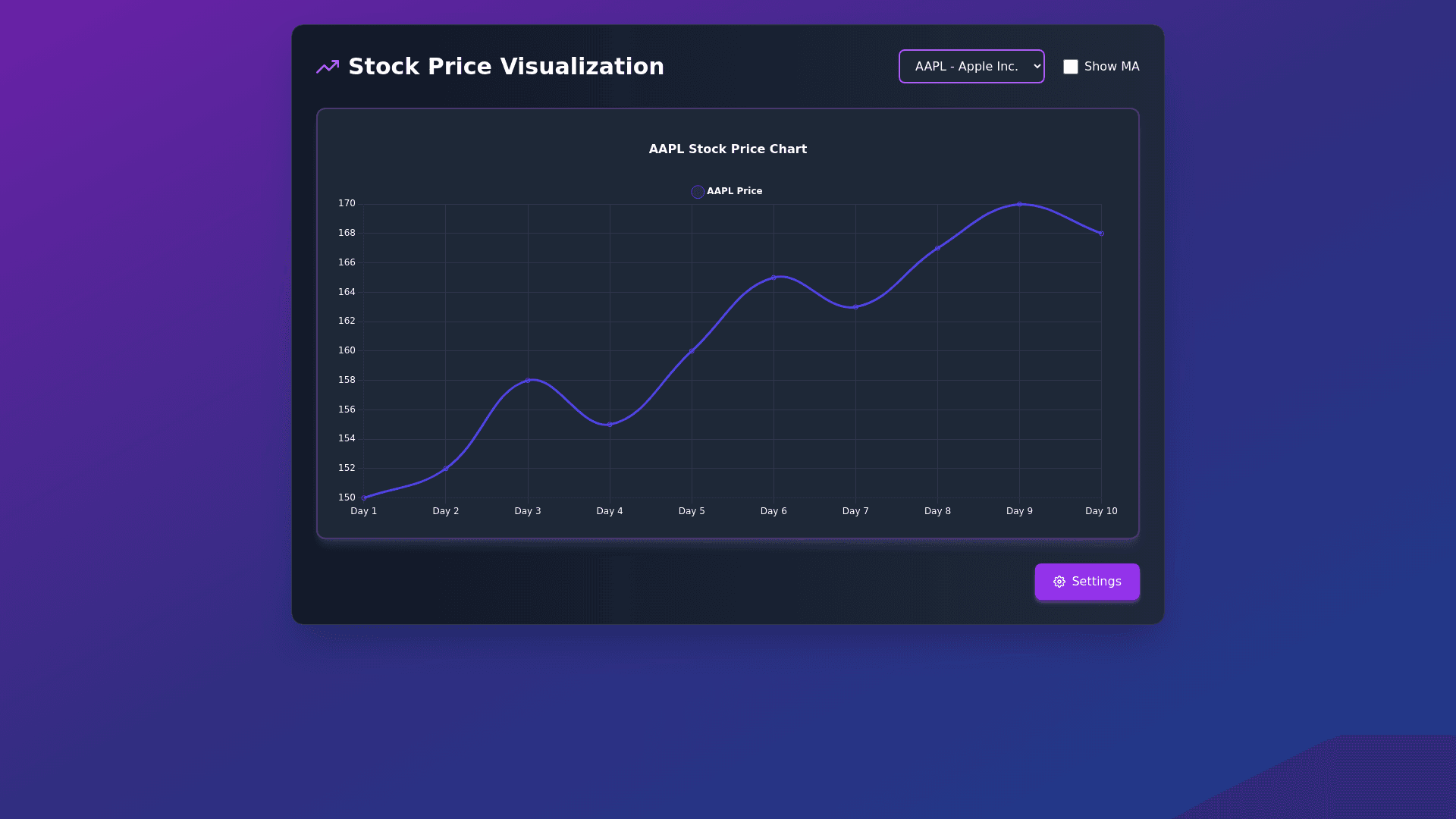Click the Day 1 data point at 150
This screenshot has width=1456, height=819.
[x=364, y=497]
